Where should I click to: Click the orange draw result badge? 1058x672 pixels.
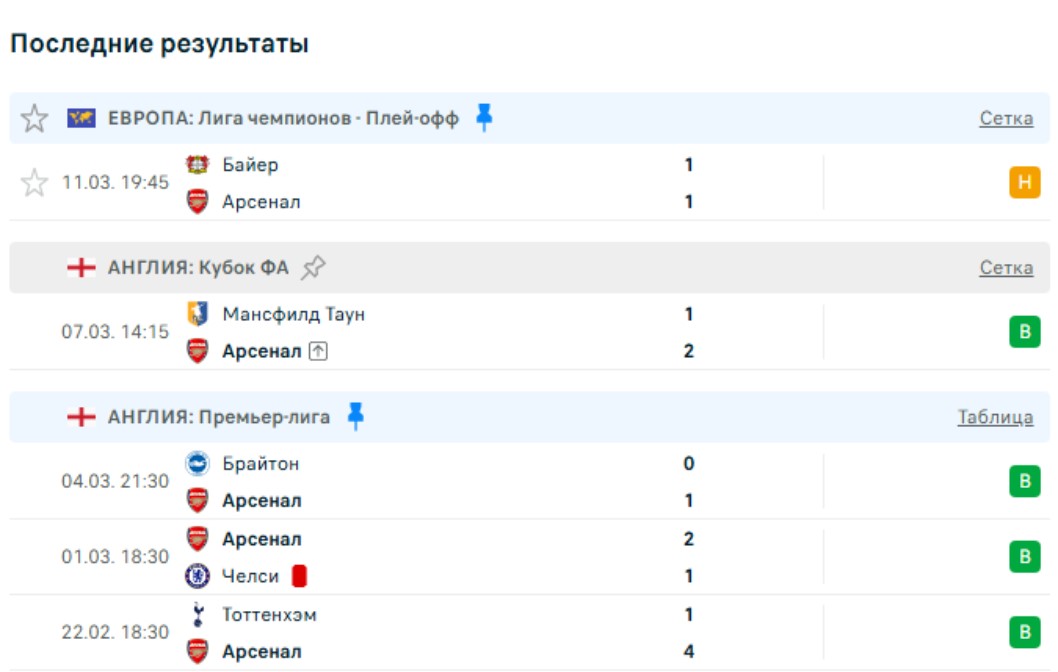[x=1024, y=183]
